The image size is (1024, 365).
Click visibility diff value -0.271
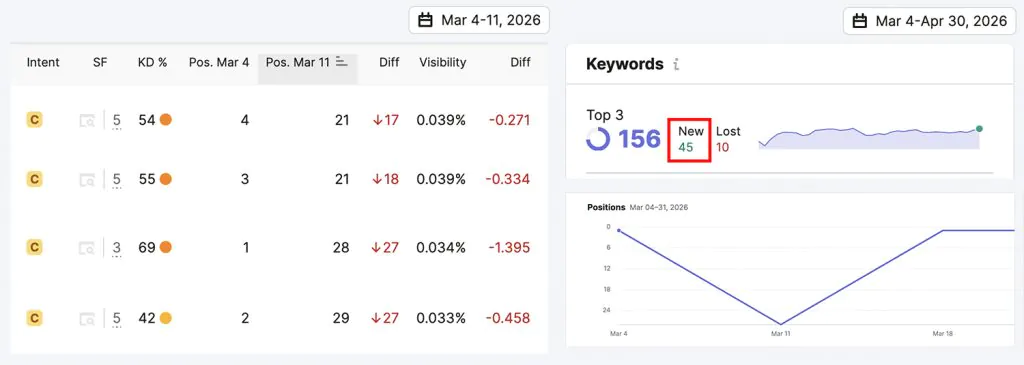coord(509,120)
